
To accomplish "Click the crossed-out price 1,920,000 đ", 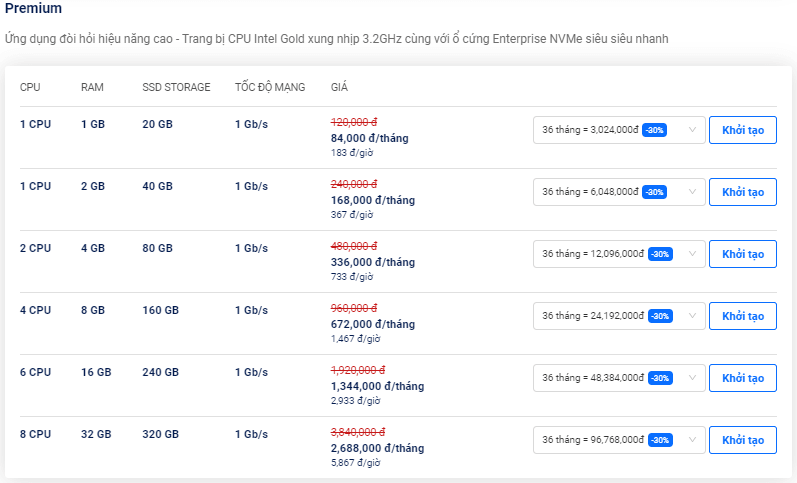I will pyautogui.click(x=358, y=370).
